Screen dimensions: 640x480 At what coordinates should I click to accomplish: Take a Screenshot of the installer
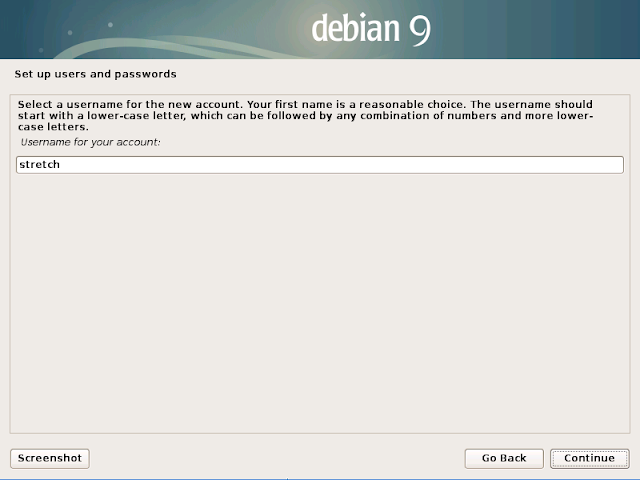tap(50, 458)
